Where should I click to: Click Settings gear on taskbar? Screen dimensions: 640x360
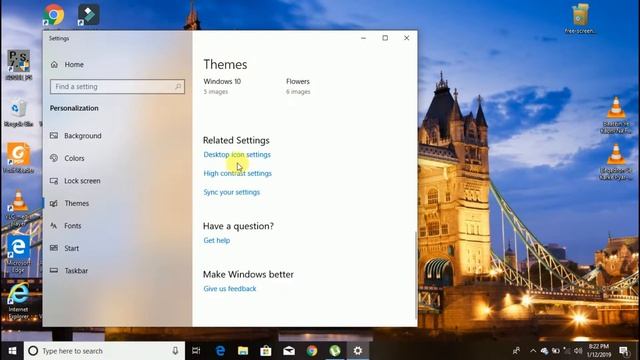coord(358,351)
